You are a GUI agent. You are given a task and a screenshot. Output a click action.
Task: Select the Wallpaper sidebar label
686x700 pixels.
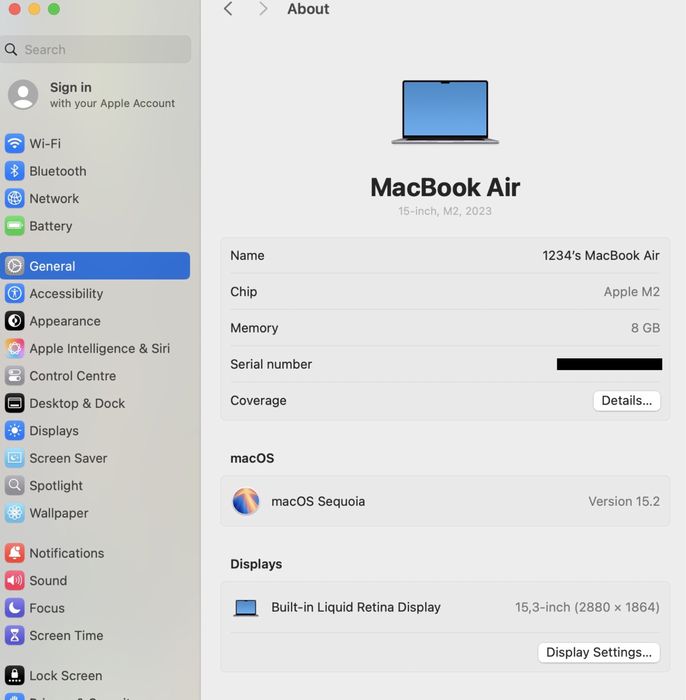(x=59, y=513)
